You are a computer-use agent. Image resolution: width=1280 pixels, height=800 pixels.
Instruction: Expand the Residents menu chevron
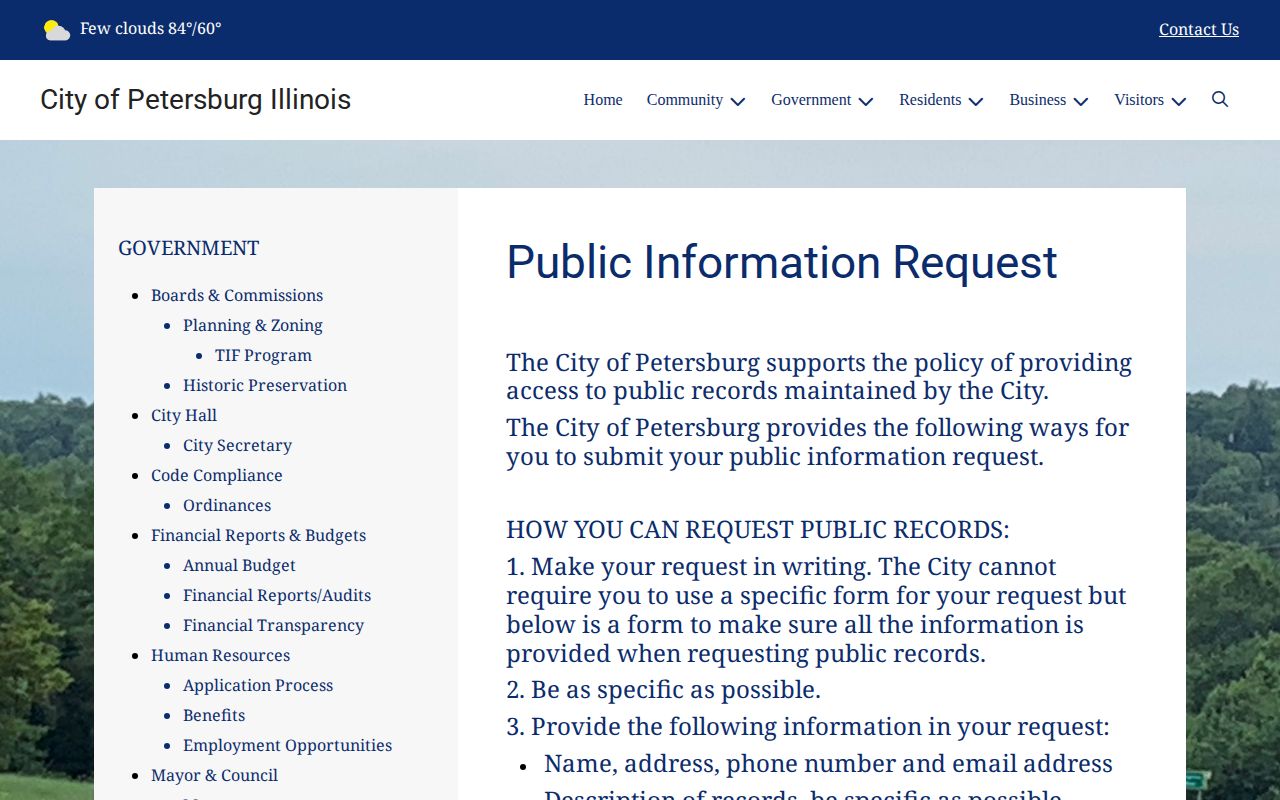click(976, 101)
